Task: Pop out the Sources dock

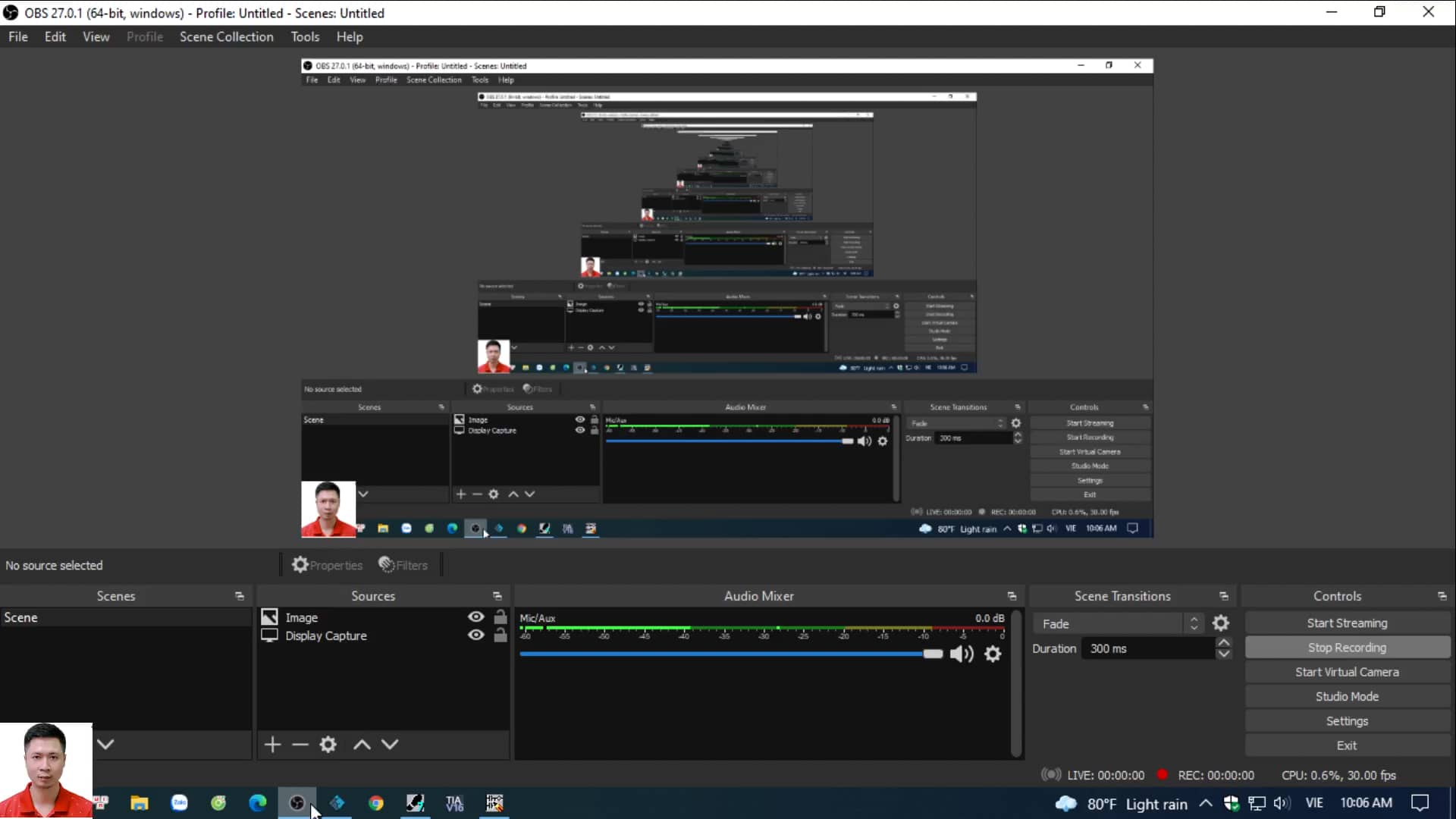Action: (497, 596)
